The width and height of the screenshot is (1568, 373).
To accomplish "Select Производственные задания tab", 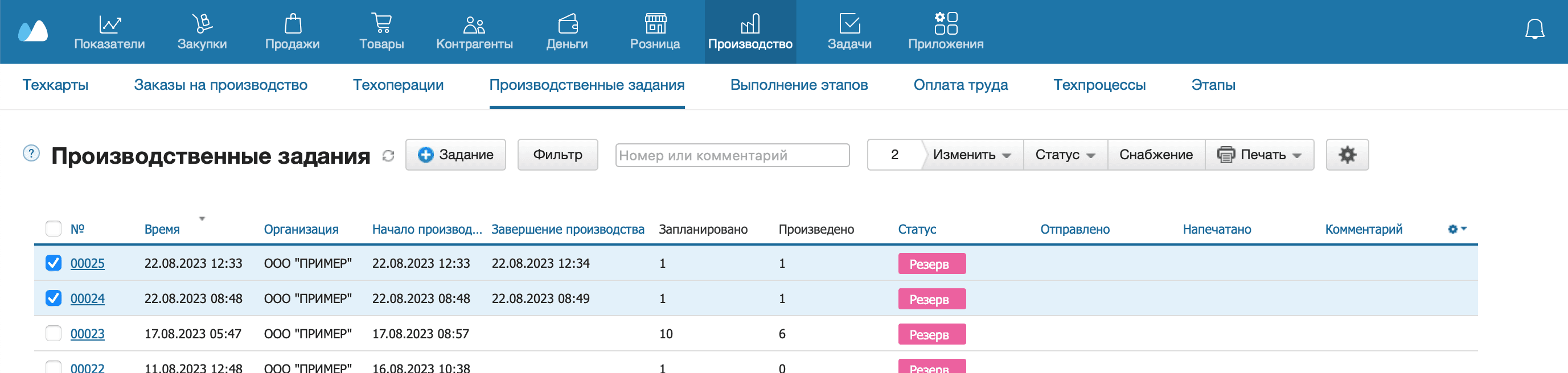I will click(x=587, y=85).
